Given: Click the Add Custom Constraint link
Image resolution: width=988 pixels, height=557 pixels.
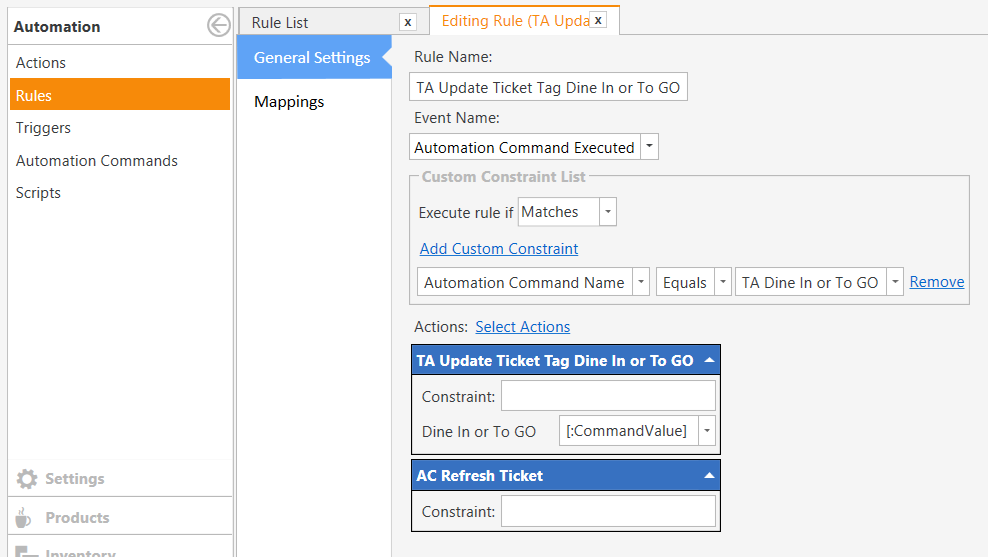Looking at the screenshot, I should [x=498, y=248].
